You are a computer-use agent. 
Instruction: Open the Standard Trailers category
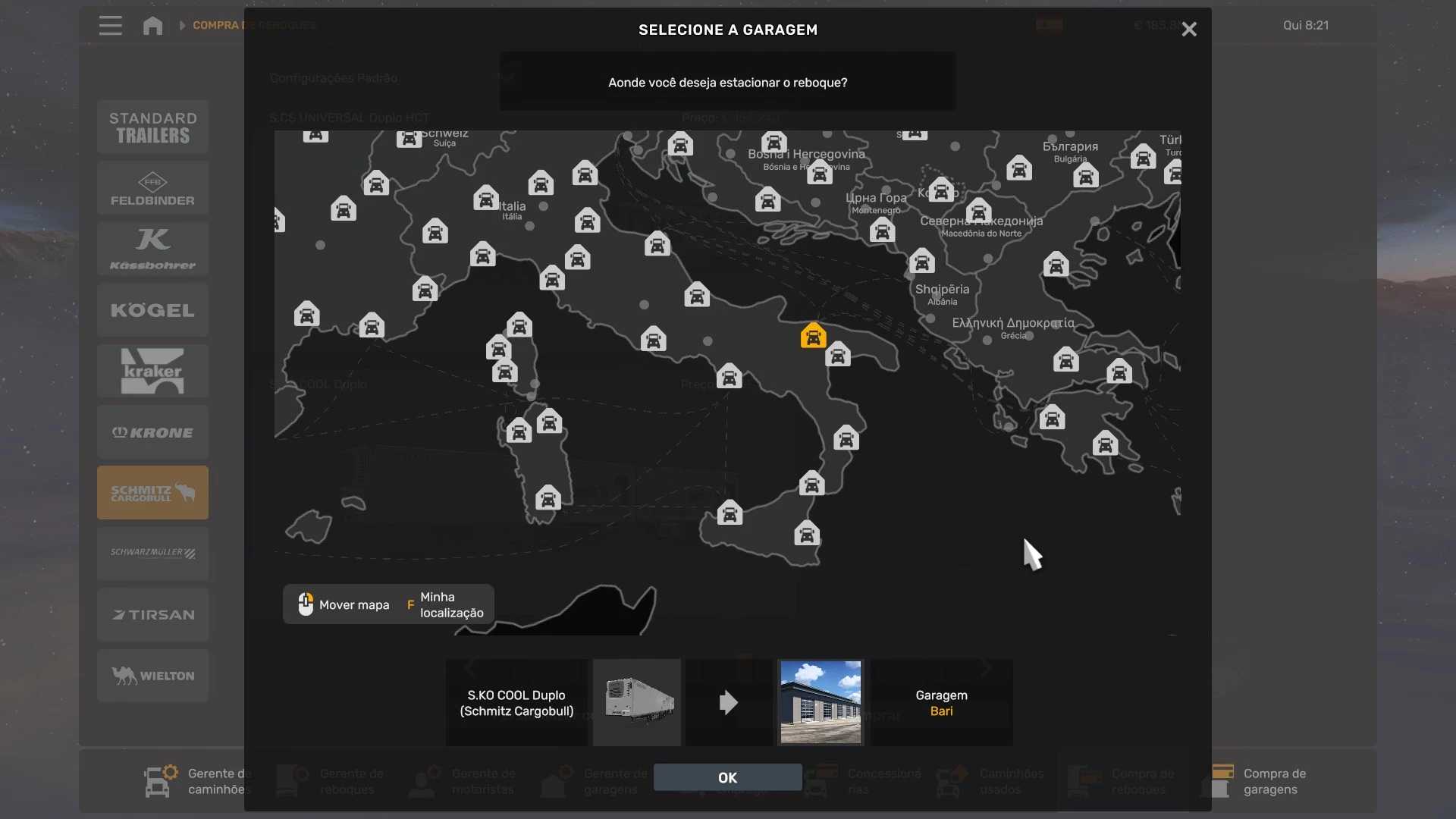click(x=152, y=127)
